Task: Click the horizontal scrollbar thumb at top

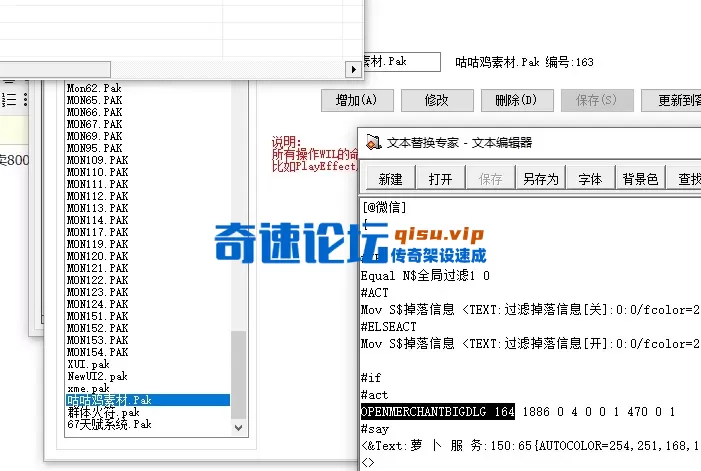Action: click(55, 69)
